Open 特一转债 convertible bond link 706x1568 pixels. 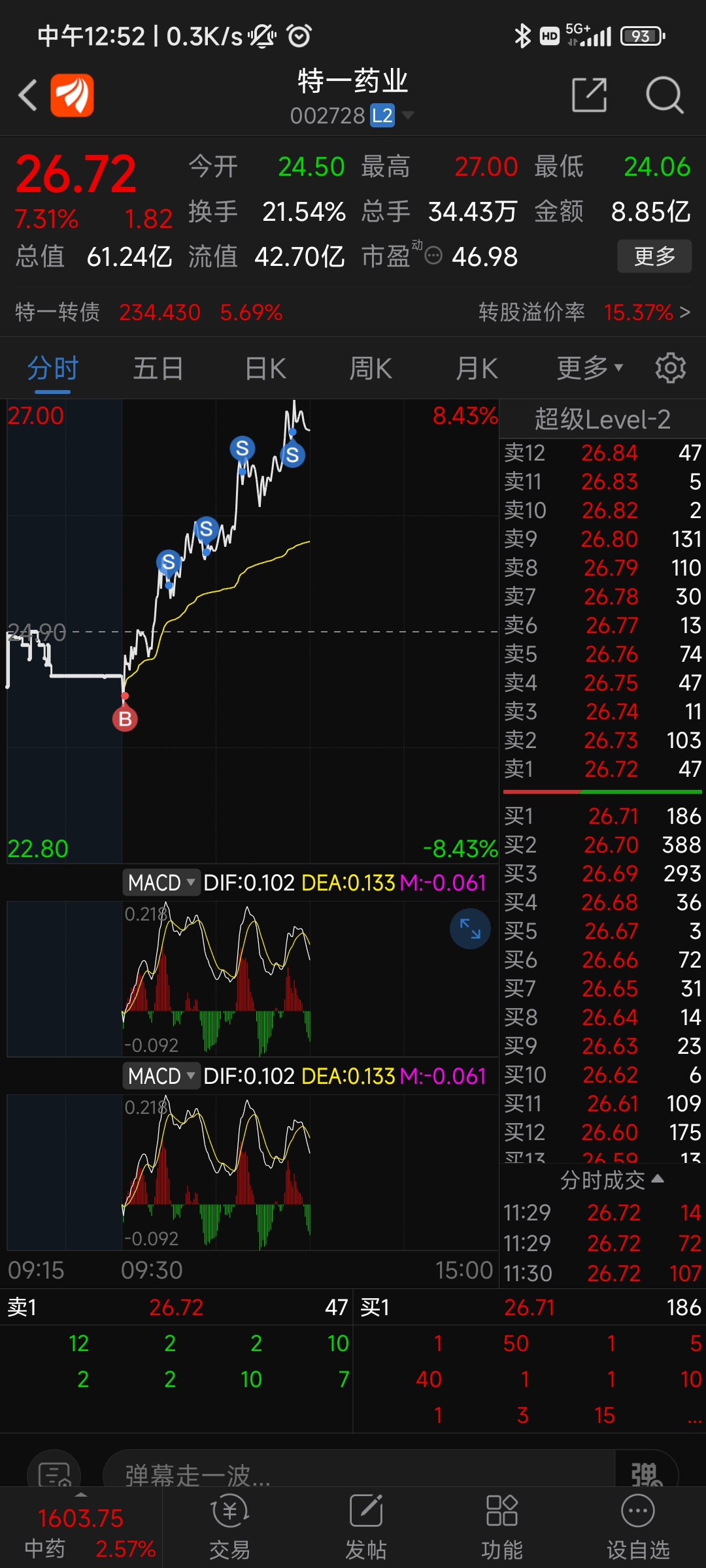[x=149, y=312]
